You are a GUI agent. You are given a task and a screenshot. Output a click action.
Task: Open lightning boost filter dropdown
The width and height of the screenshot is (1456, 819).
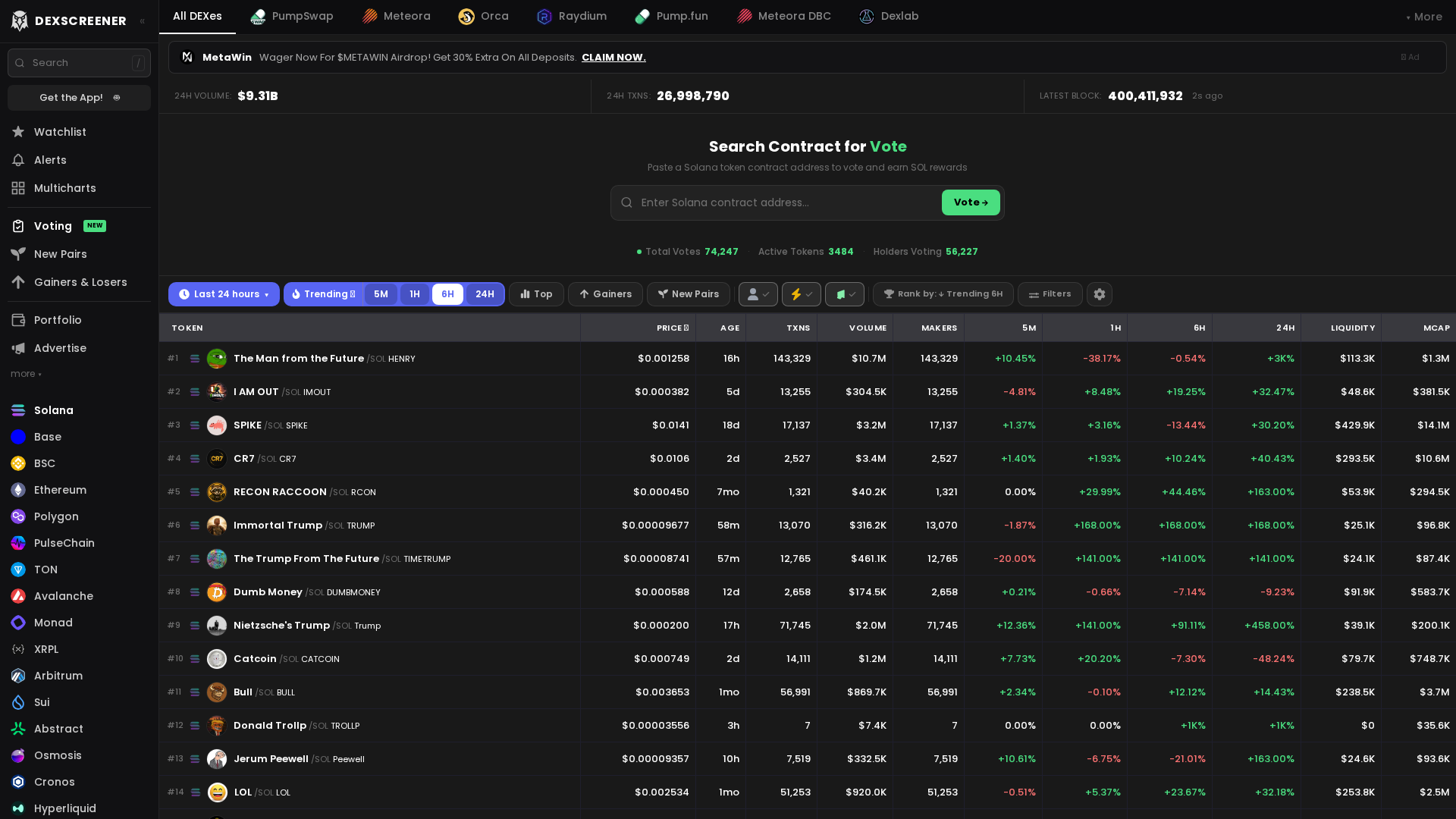coord(802,294)
